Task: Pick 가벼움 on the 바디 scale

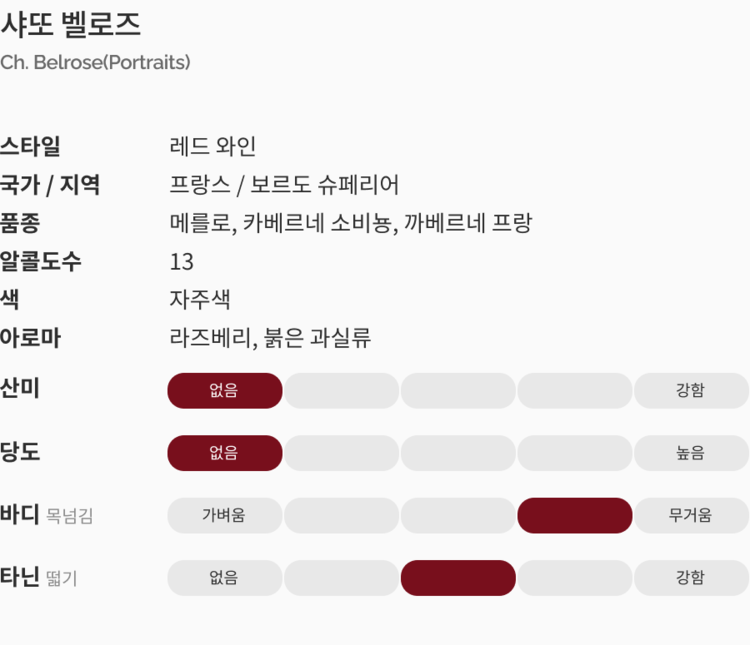Action: (224, 515)
